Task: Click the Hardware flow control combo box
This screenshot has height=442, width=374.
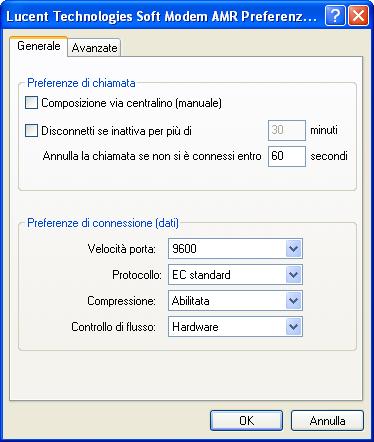Action: tap(235, 327)
